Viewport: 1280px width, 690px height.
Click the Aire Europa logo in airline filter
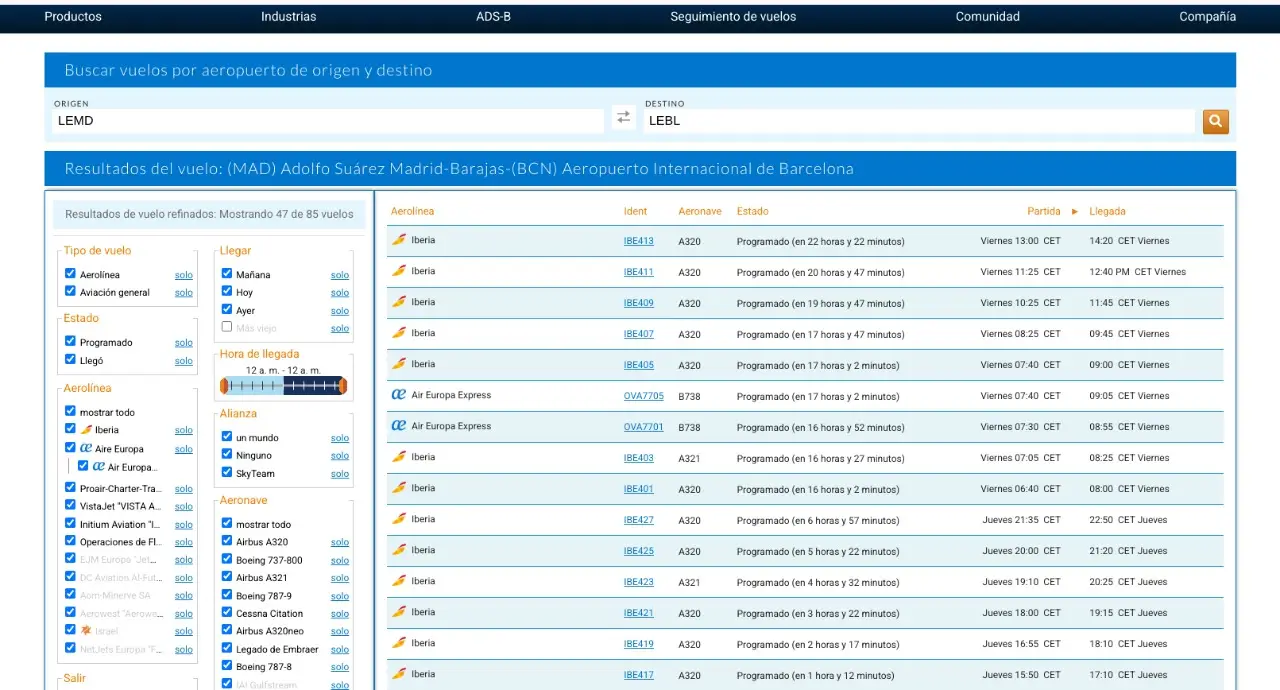(x=86, y=448)
